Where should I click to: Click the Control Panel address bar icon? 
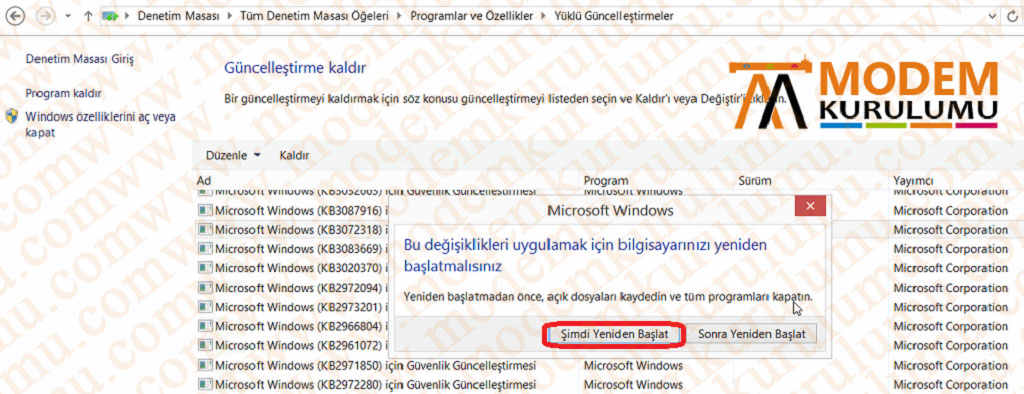[111, 16]
